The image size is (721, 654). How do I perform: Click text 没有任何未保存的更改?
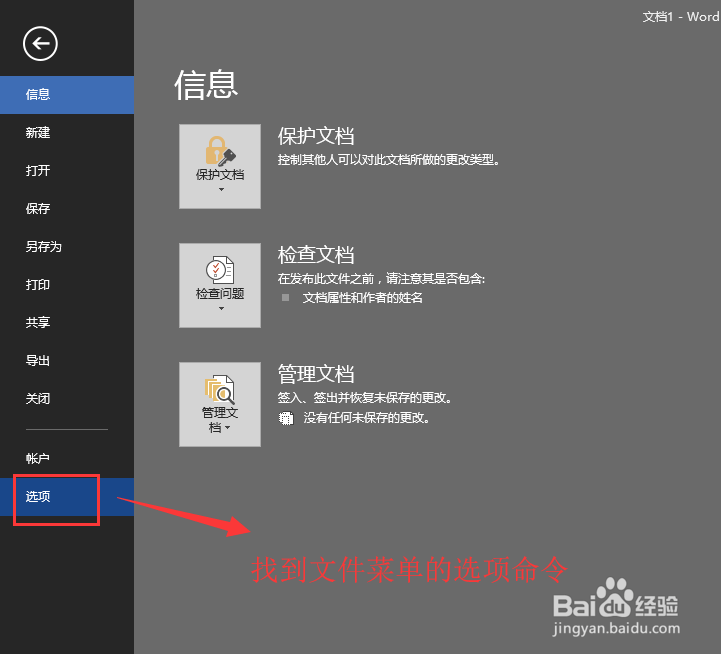[x=366, y=418]
